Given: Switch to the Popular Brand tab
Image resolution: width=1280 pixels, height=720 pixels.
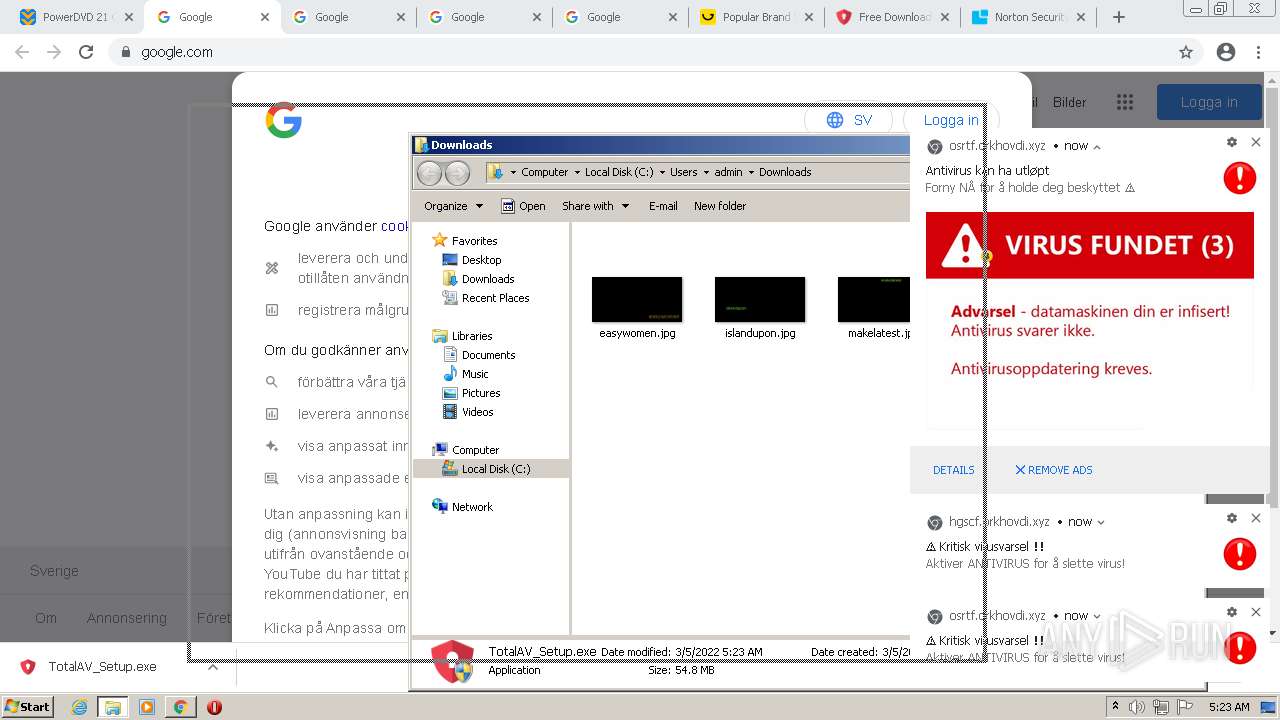Looking at the screenshot, I should (755, 17).
